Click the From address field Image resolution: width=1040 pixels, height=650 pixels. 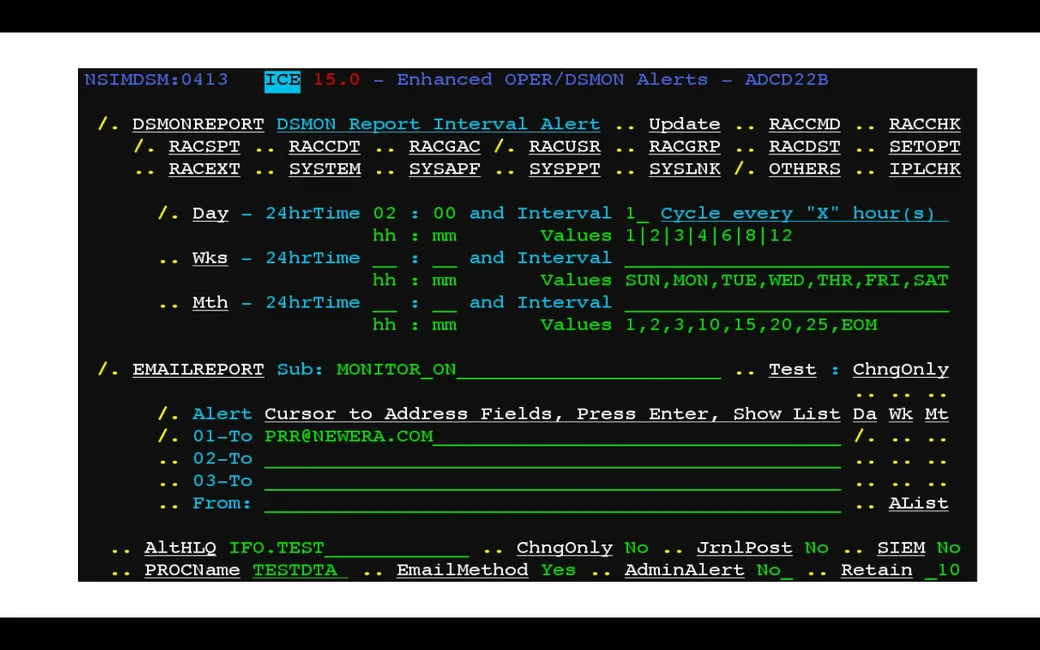pyautogui.click(x=552, y=503)
